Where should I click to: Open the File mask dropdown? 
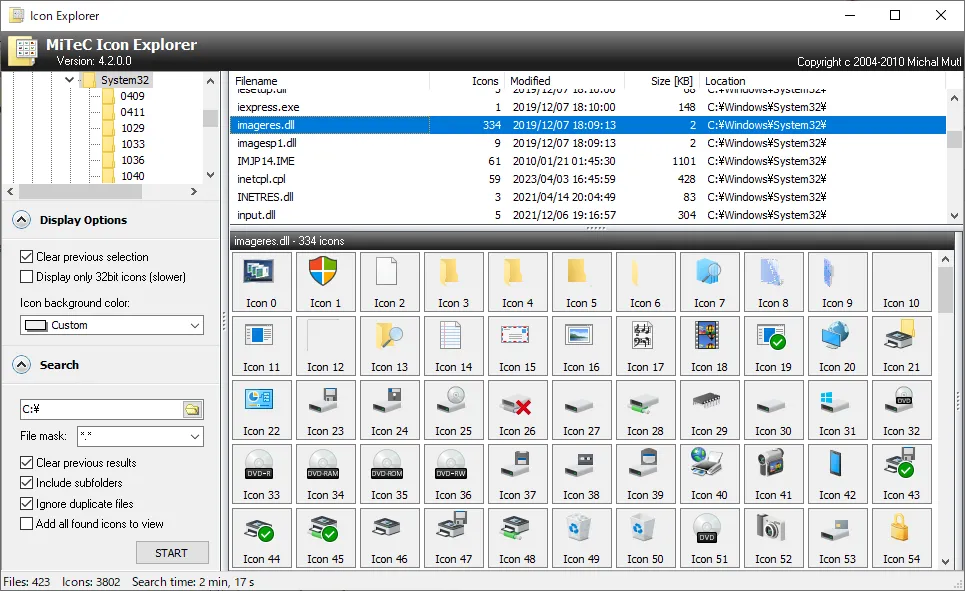140,436
